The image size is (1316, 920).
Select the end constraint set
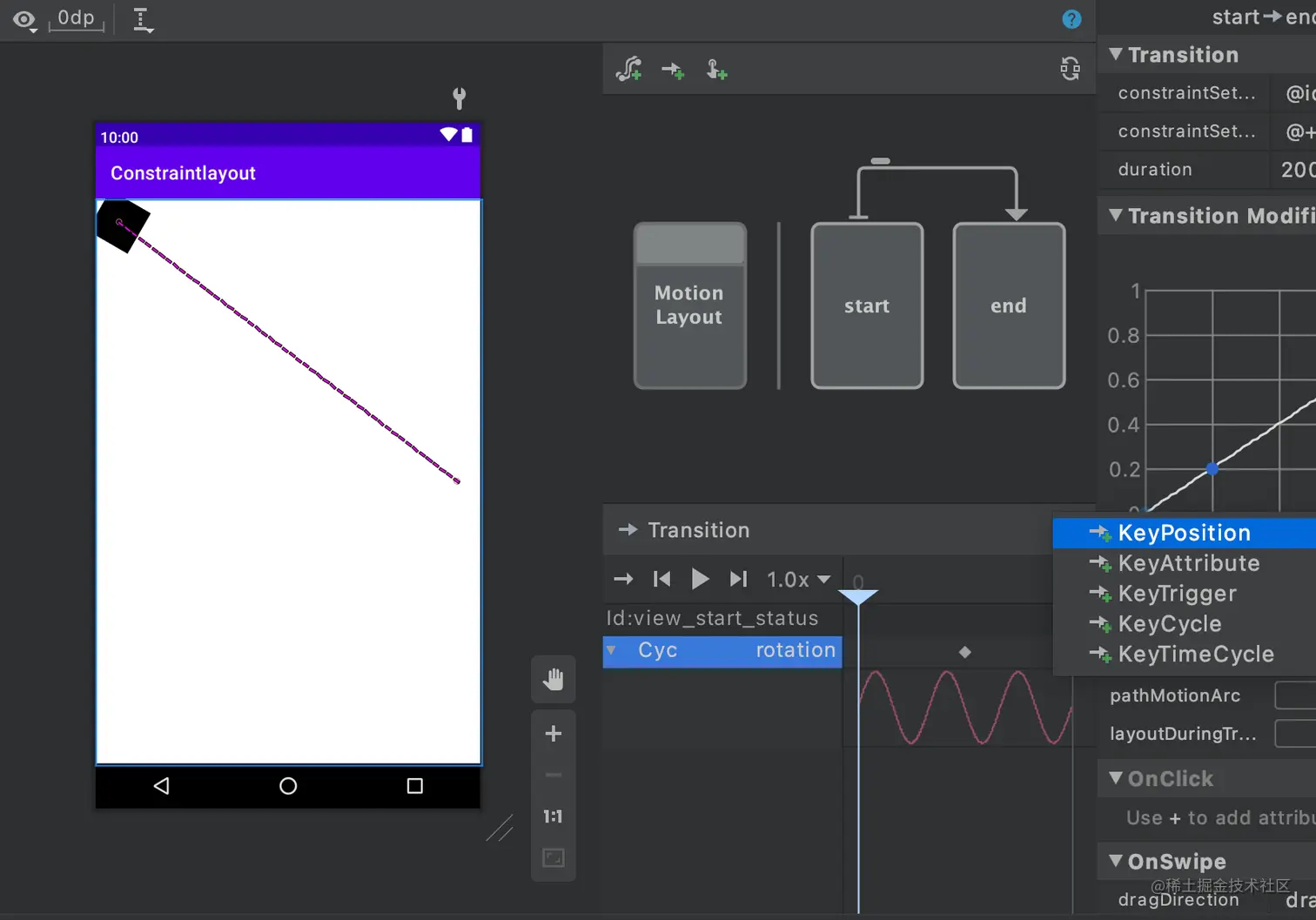(x=1009, y=306)
